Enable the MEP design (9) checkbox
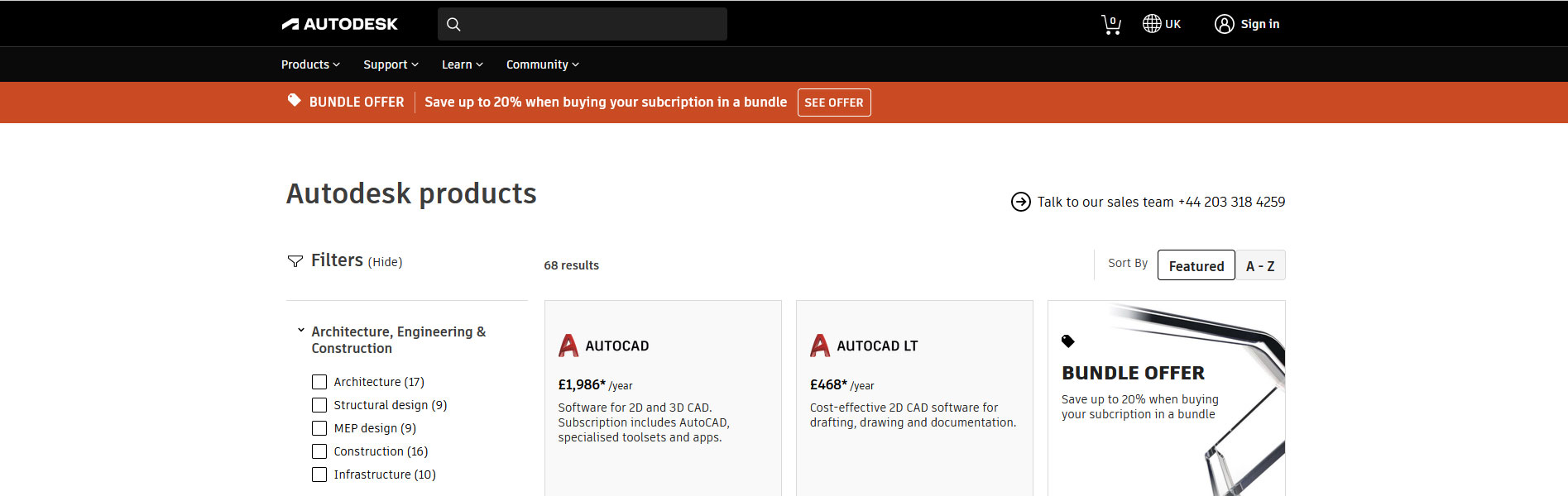This screenshot has height=496, width=1568. [x=319, y=428]
